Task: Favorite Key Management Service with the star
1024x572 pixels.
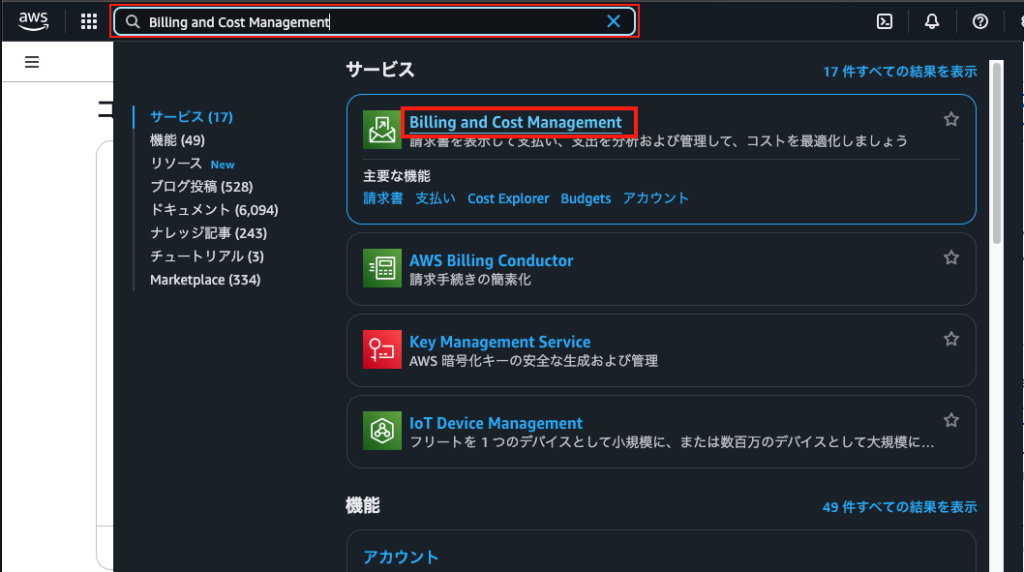Action: click(x=951, y=339)
